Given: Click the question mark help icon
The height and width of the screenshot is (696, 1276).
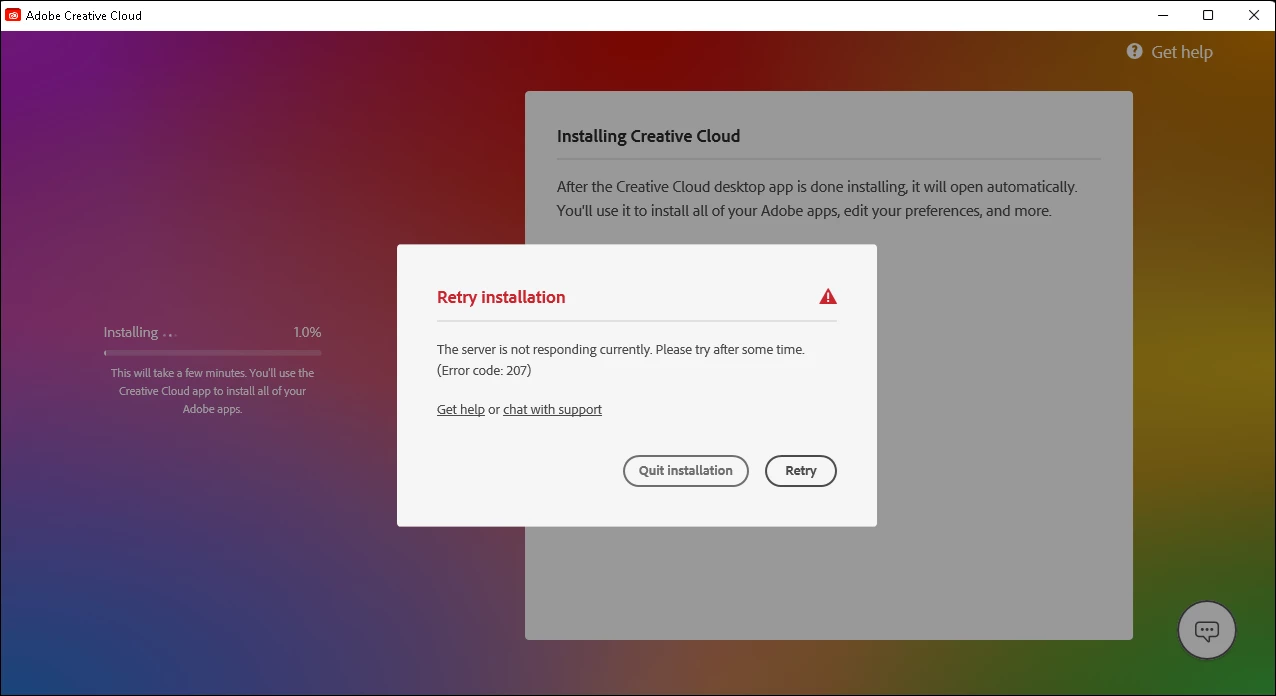Looking at the screenshot, I should click(x=1134, y=51).
